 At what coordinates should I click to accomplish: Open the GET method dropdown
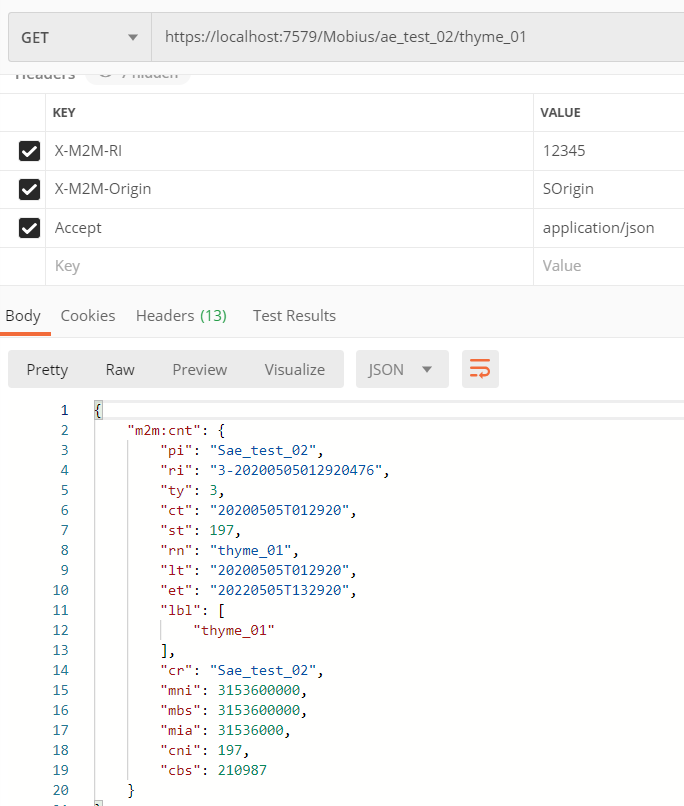click(79, 37)
